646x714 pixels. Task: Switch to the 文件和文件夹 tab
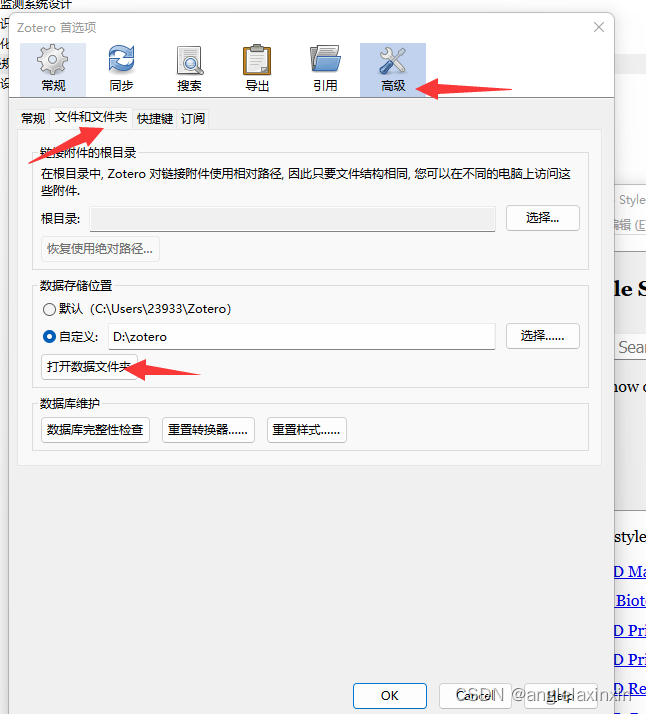pos(91,117)
